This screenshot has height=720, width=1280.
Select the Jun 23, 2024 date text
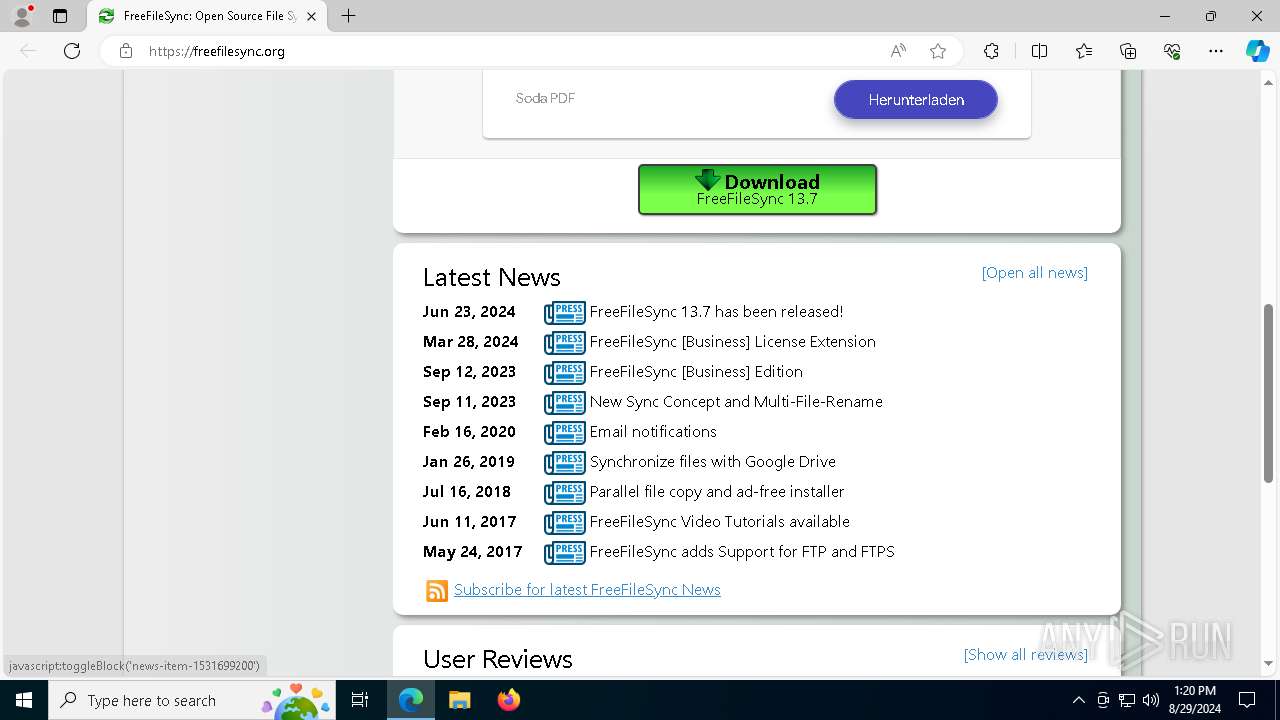point(469,312)
